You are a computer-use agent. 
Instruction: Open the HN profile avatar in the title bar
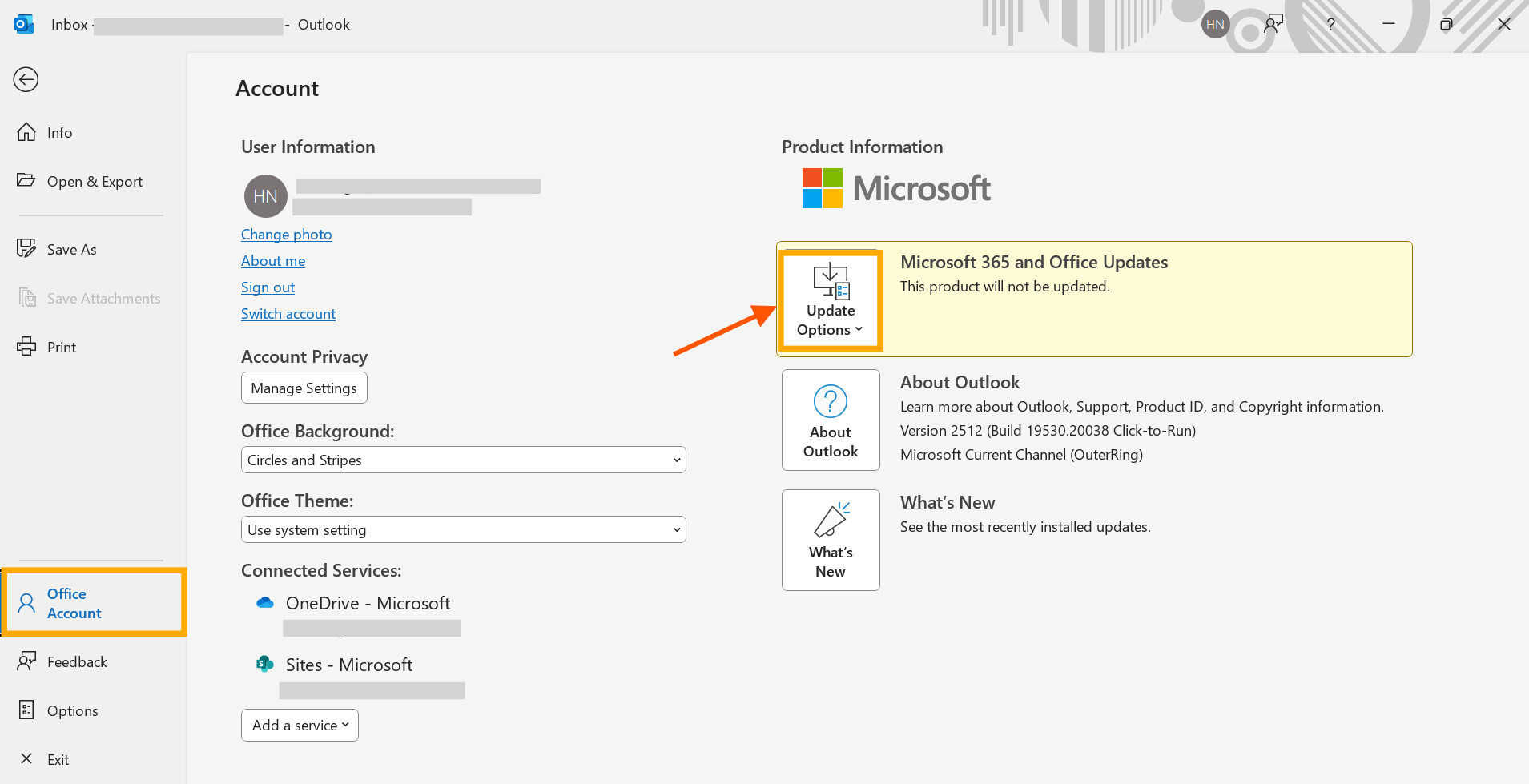click(1214, 24)
